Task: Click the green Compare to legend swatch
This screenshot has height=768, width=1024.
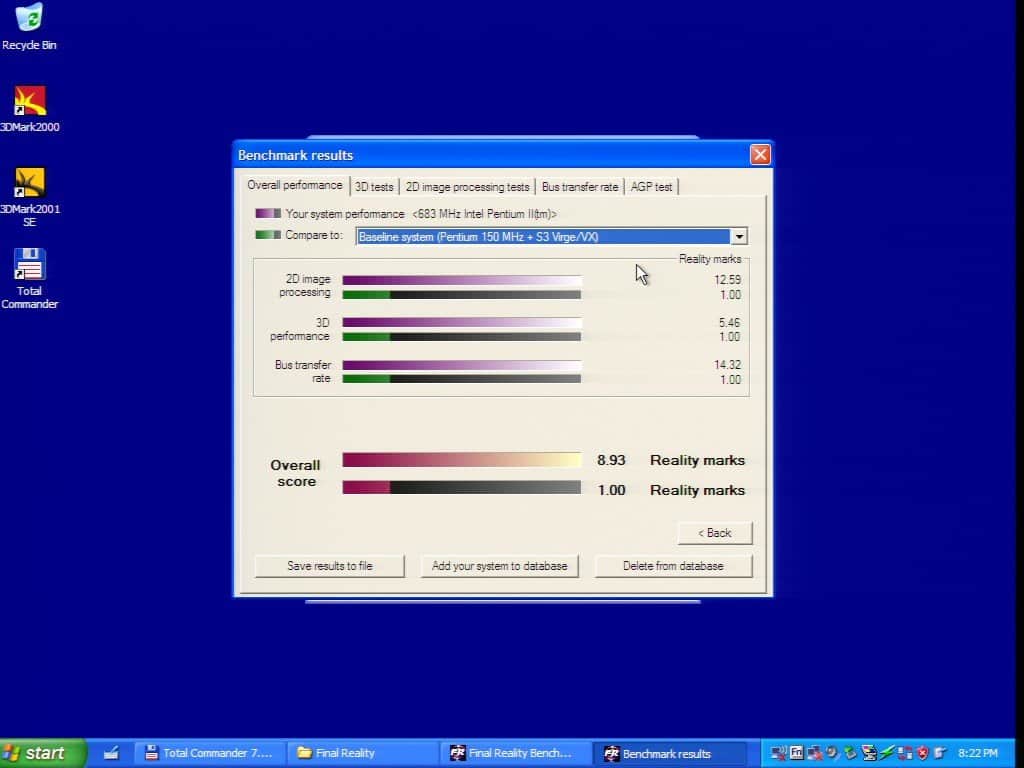Action: pos(268,234)
